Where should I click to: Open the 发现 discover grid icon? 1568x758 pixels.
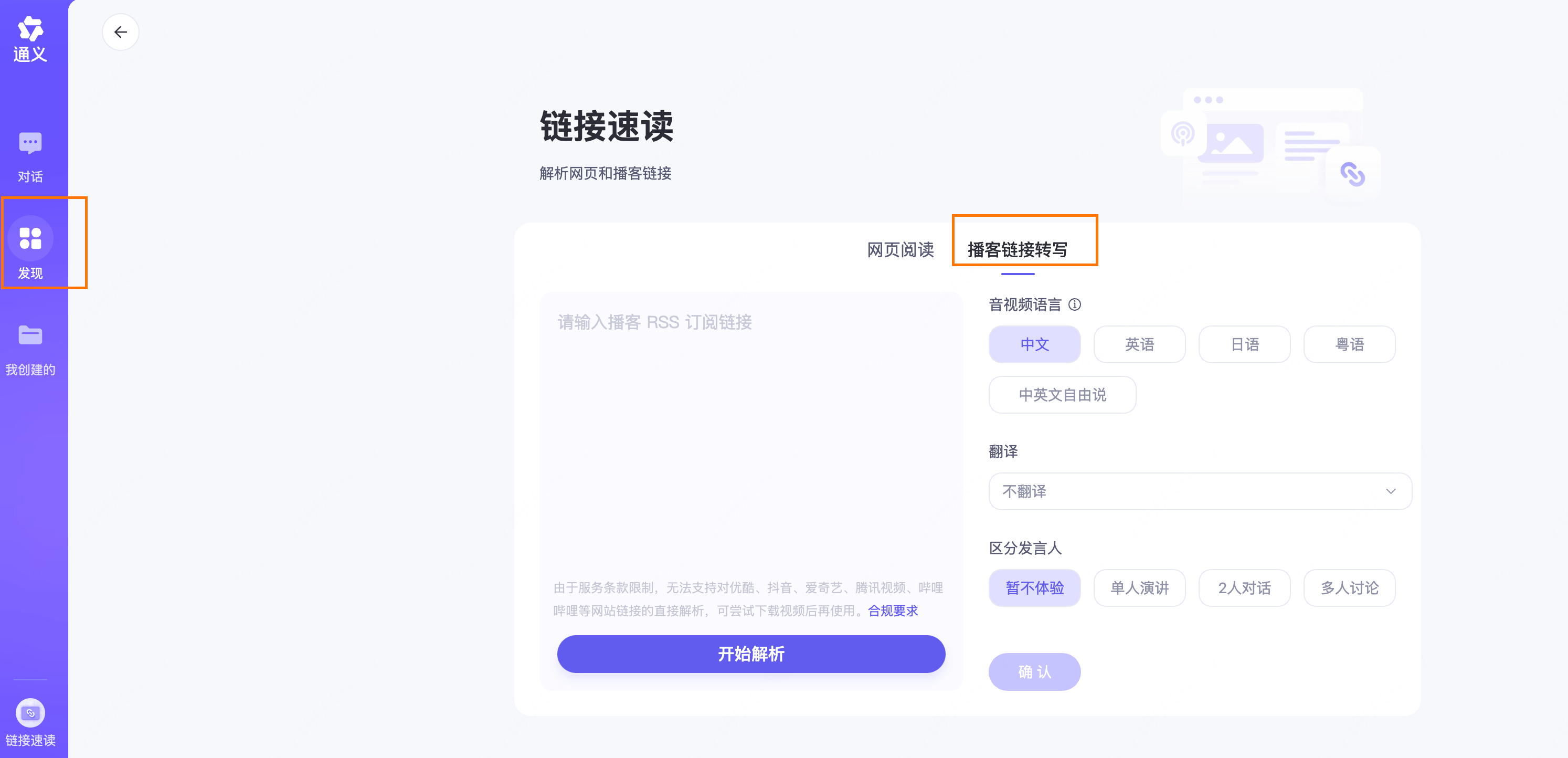[30, 238]
